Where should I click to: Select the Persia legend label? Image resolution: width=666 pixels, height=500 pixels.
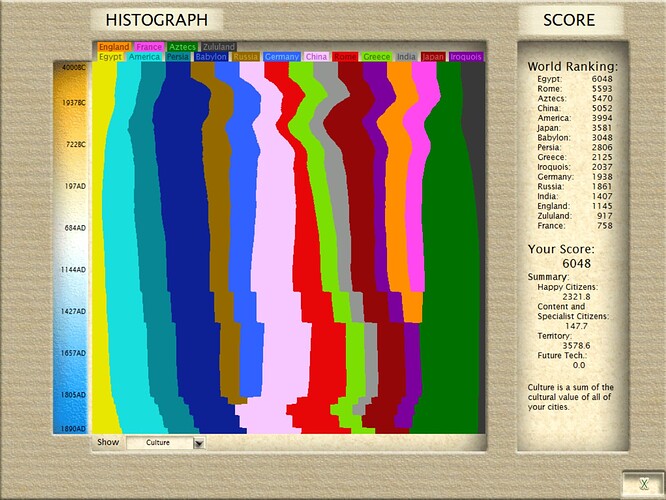[178, 57]
